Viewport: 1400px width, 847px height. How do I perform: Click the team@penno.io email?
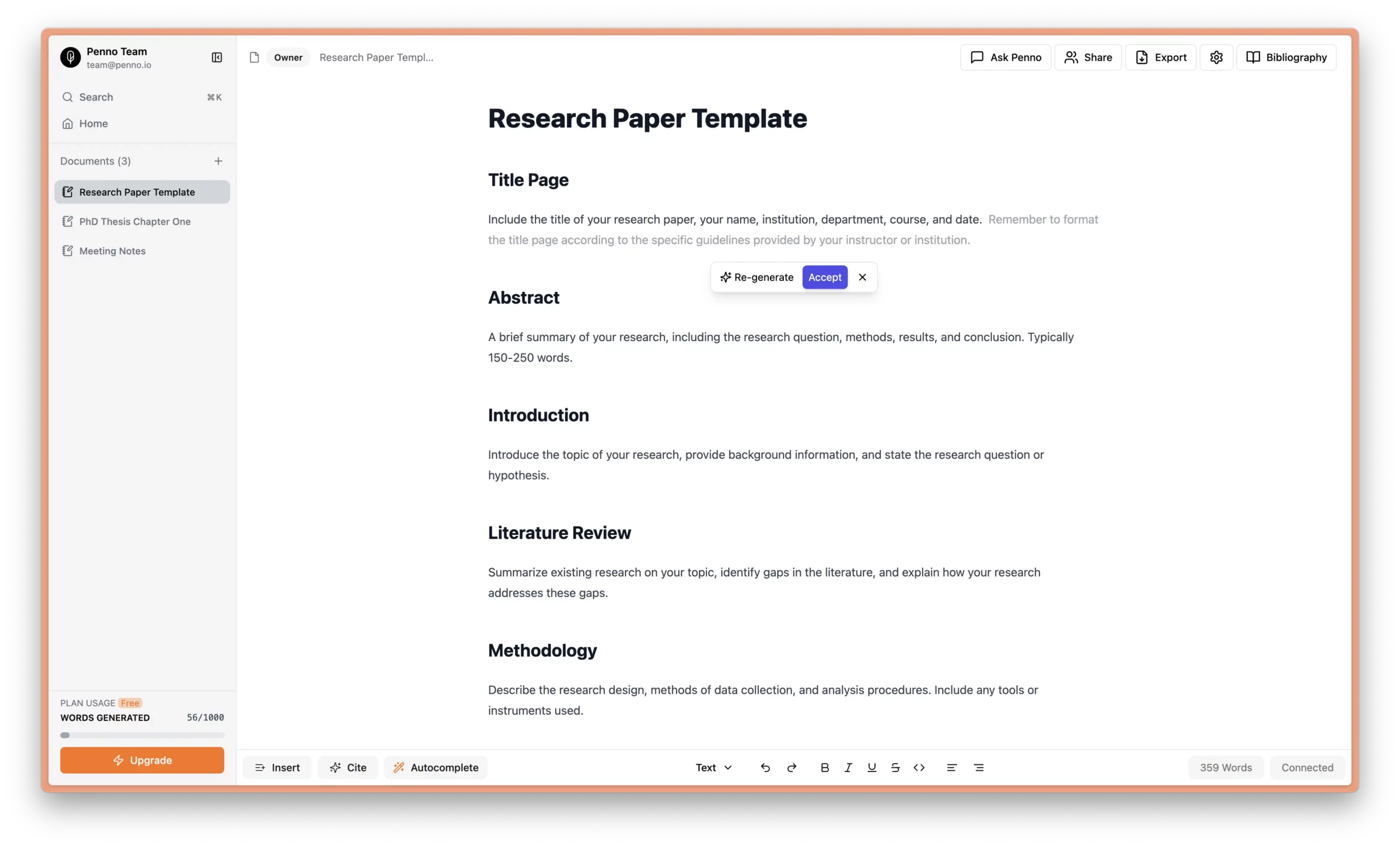pyautogui.click(x=119, y=65)
